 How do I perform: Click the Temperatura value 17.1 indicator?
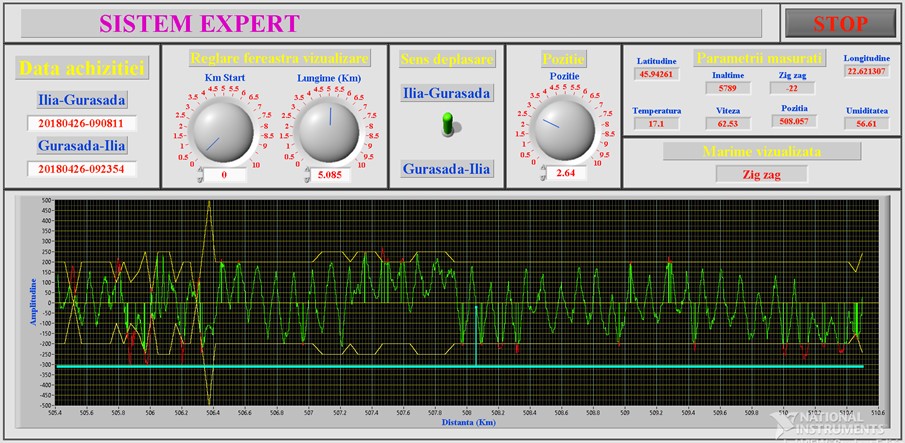point(656,124)
